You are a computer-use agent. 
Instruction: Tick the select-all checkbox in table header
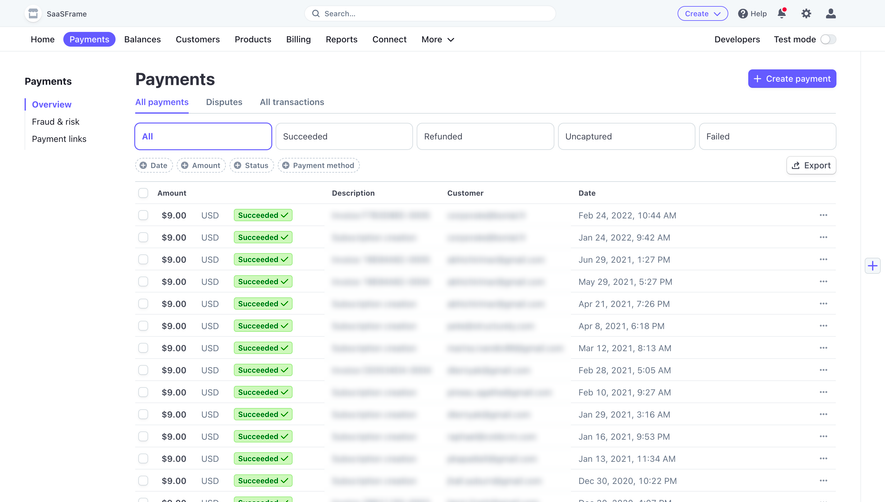(x=143, y=193)
